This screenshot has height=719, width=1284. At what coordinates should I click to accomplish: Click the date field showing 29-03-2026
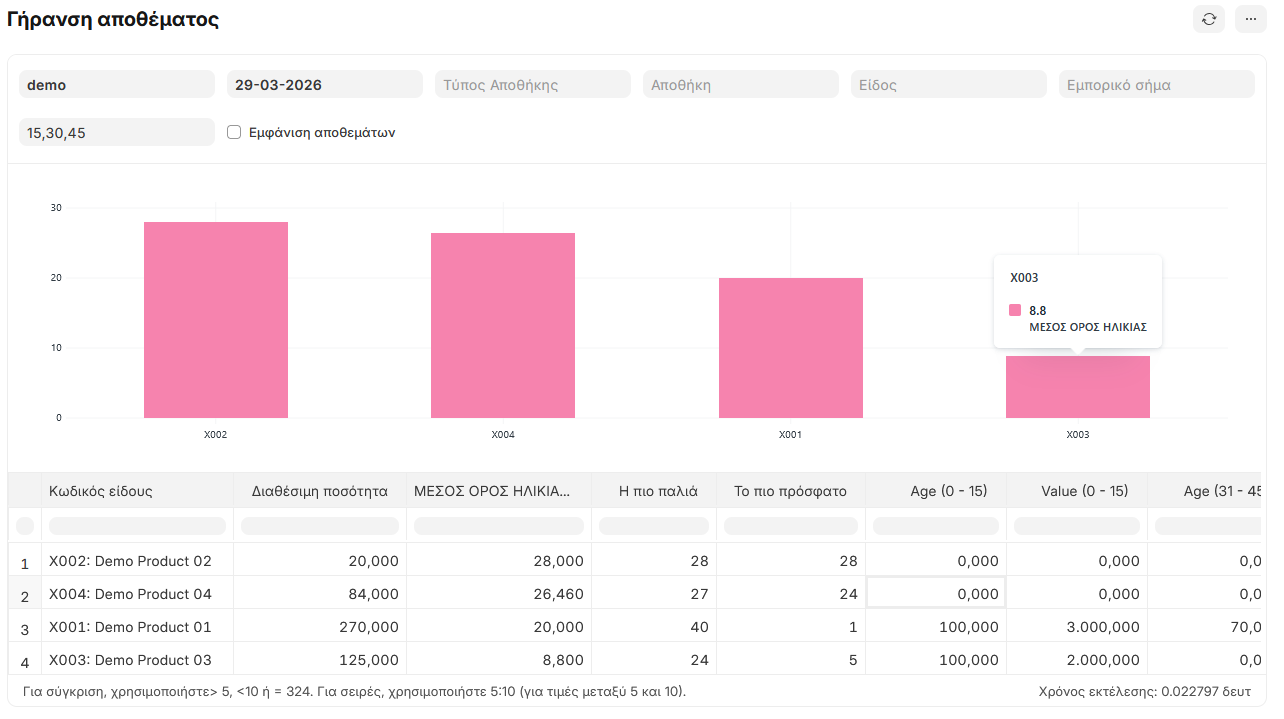(x=324, y=85)
